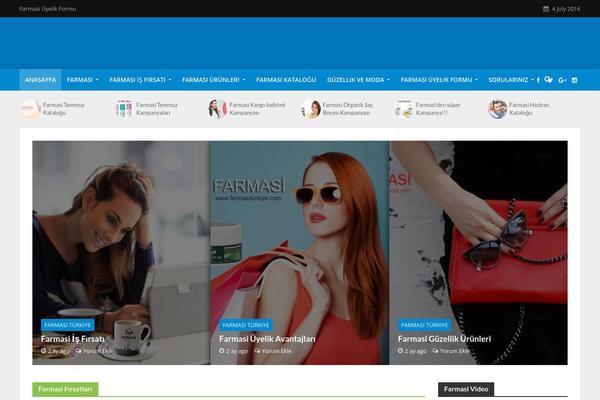This screenshot has width=600, height=400.
Task: Click the 4 July 2016 date text
Action: pos(566,9)
